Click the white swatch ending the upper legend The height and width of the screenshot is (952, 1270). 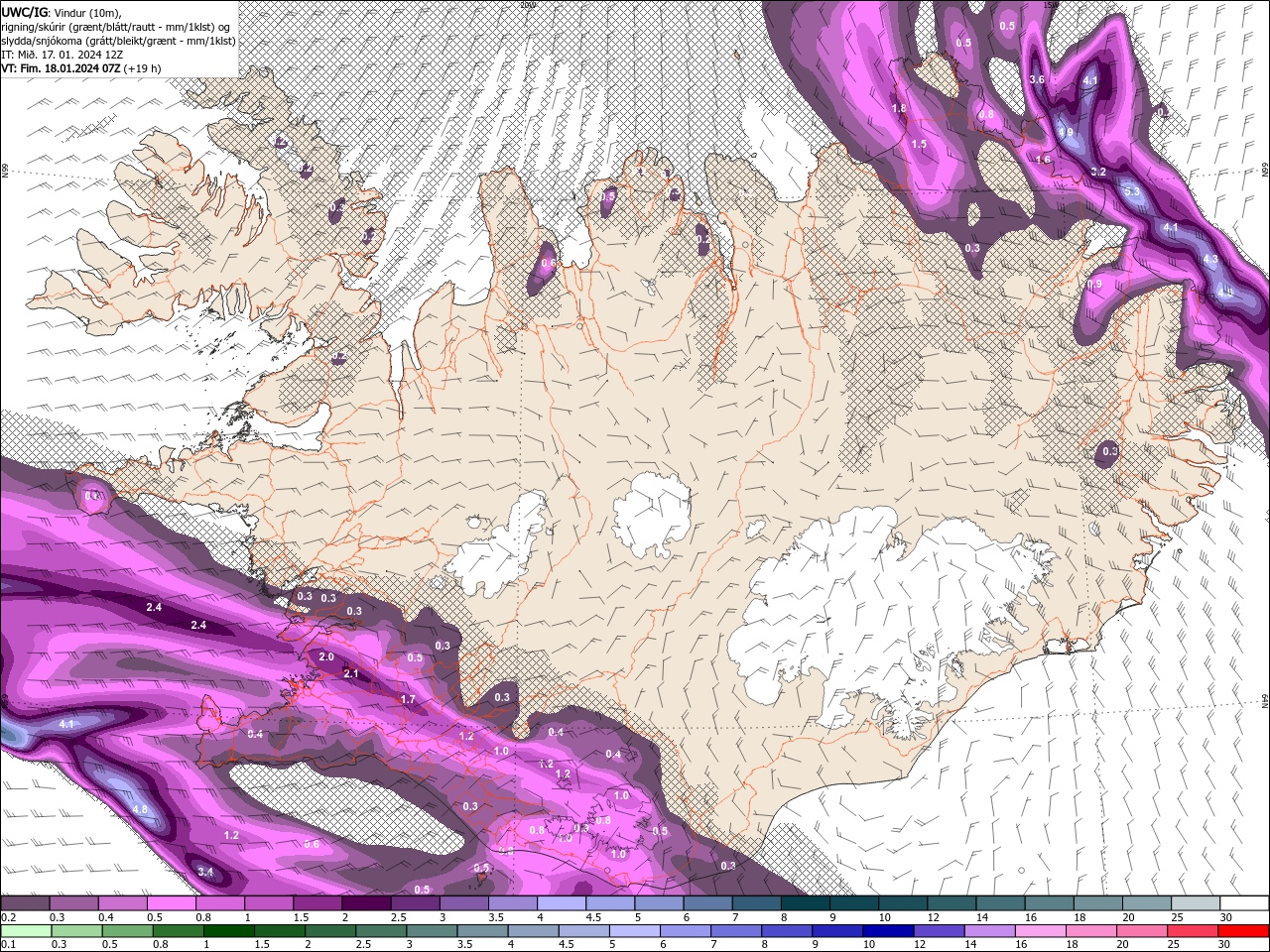coord(1243,903)
